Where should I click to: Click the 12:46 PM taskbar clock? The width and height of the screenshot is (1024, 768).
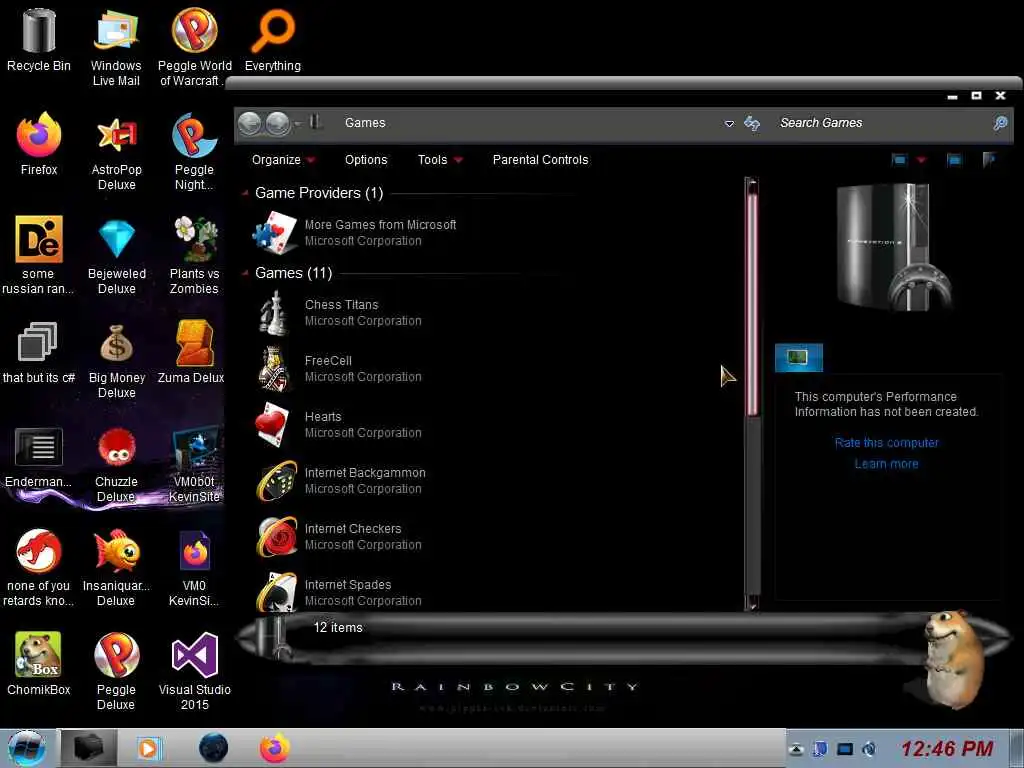[946, 748]
